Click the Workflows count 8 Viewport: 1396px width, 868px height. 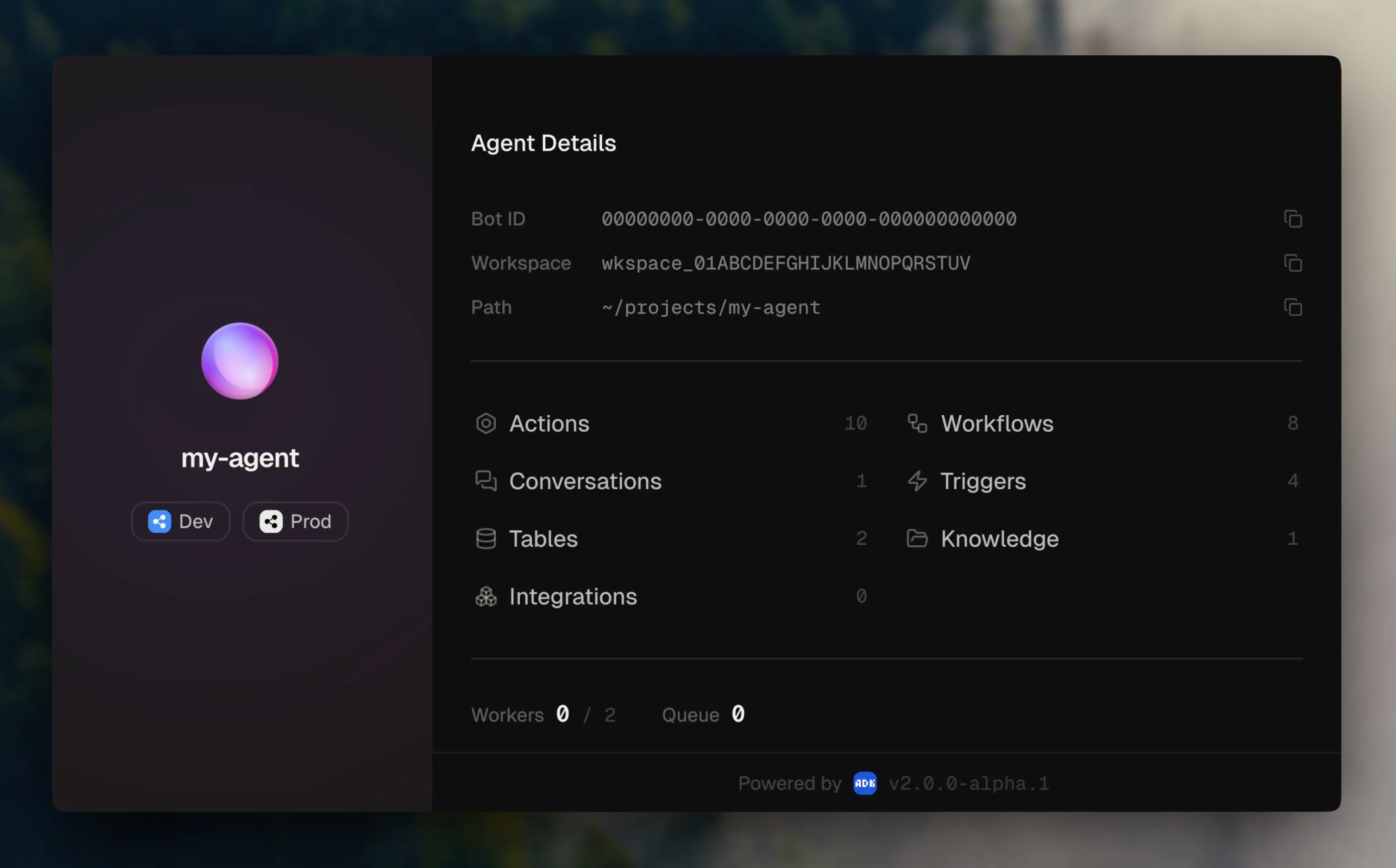pos(1292,423)
